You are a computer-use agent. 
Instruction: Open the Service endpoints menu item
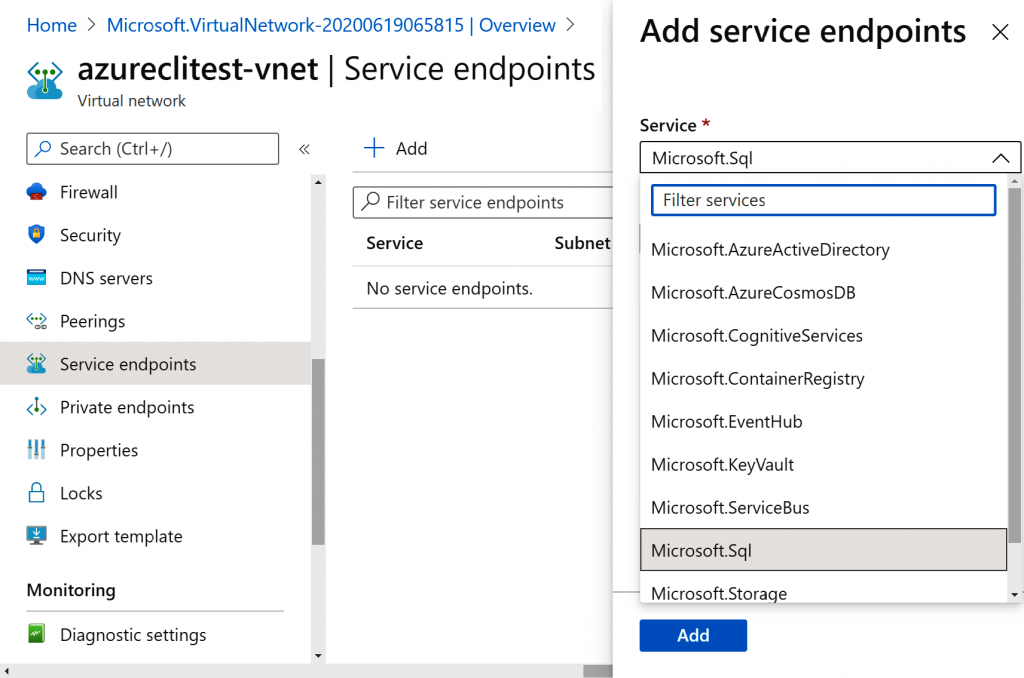[x=128, y=364]
